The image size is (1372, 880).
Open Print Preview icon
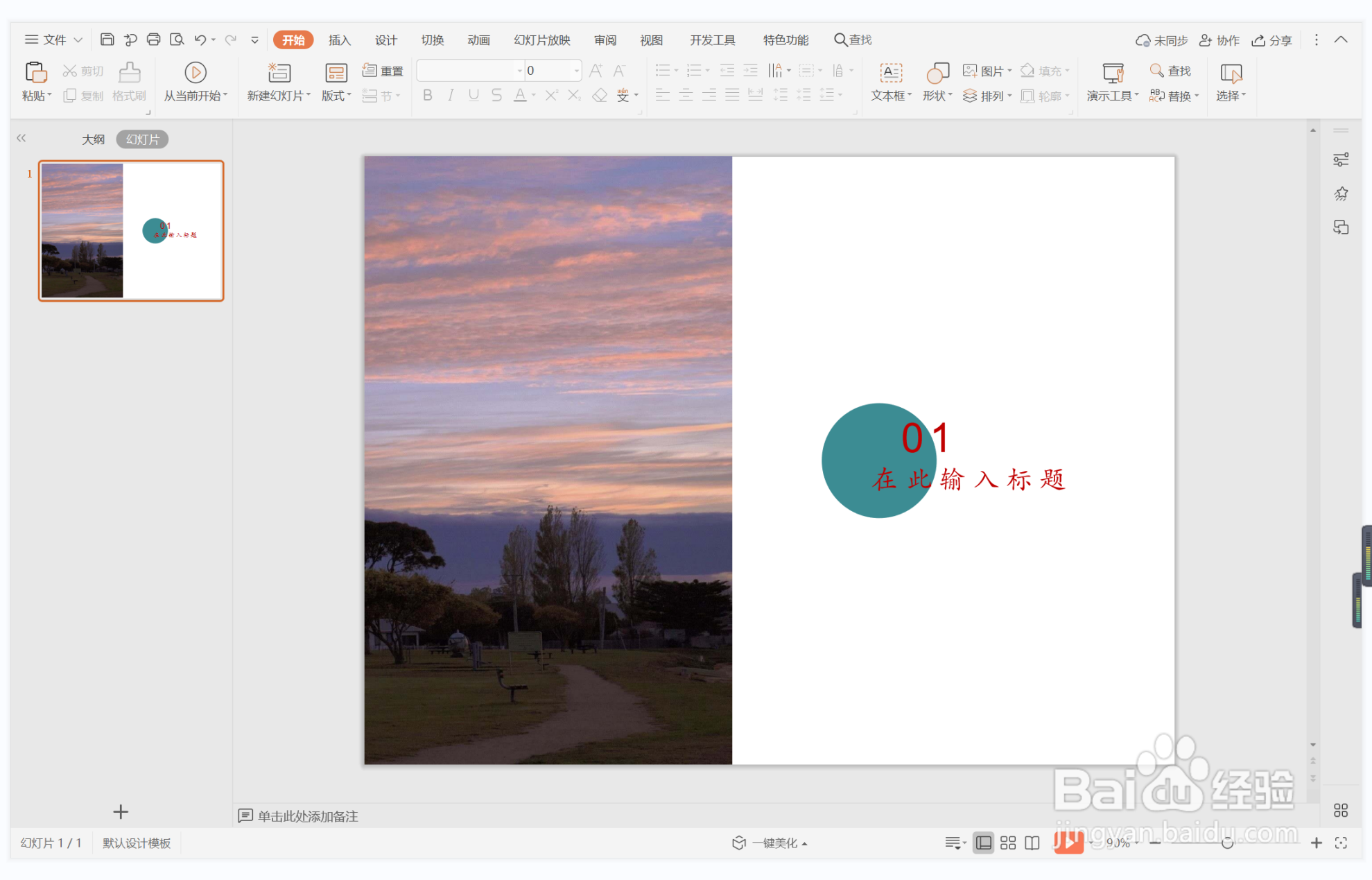click(177, 40)
